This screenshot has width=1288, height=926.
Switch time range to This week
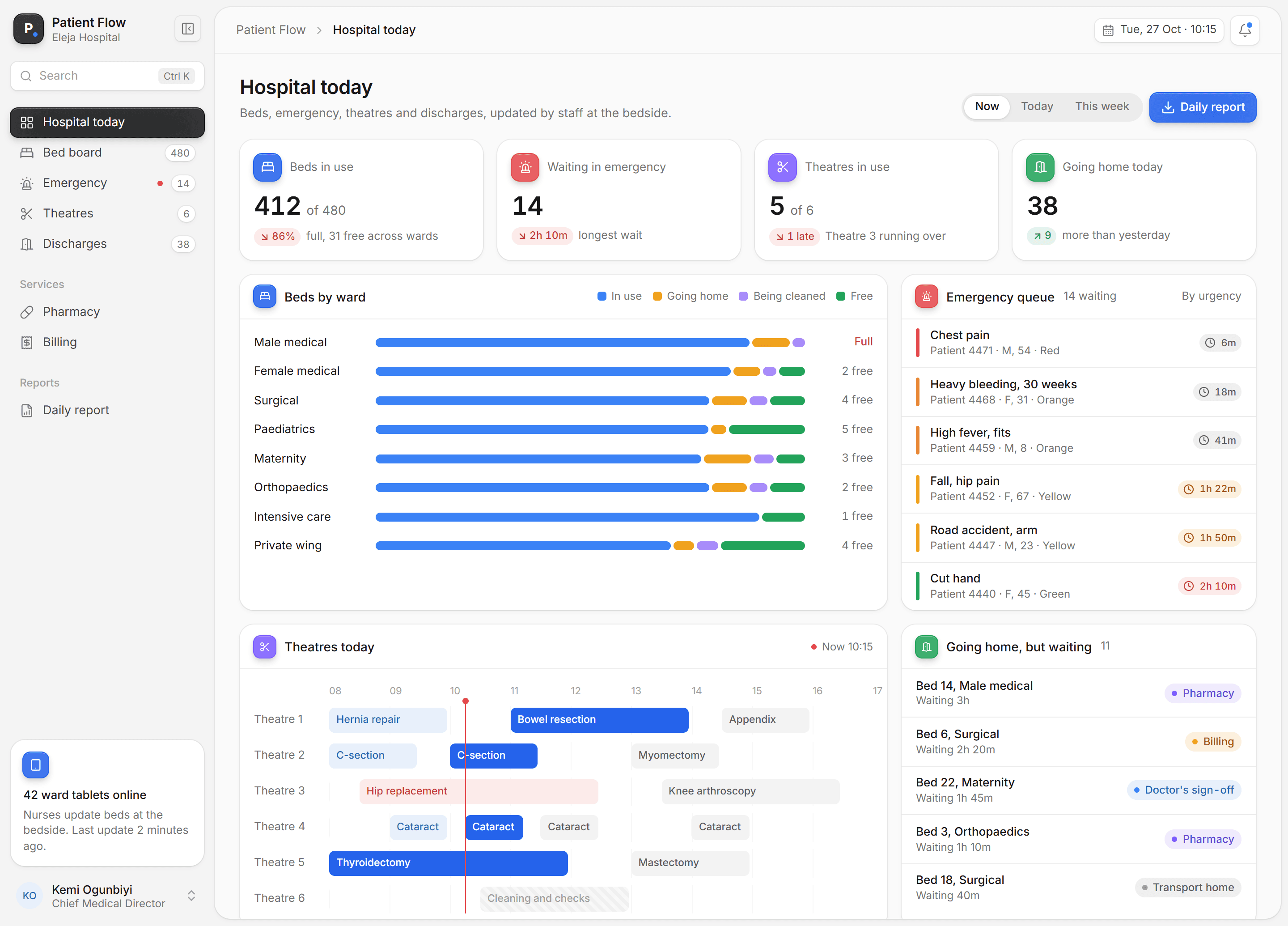pos(1102,106)
